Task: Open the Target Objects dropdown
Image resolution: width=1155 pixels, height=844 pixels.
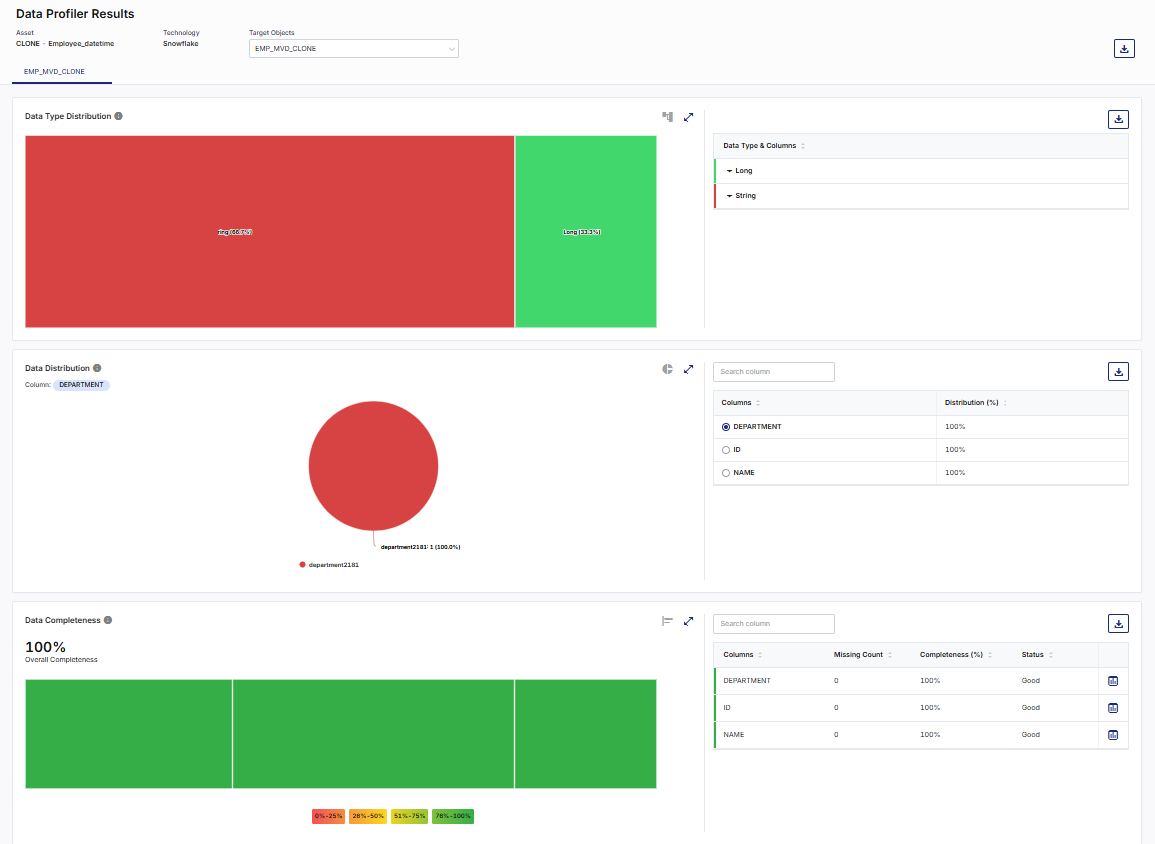Action: tap(354, 49)
